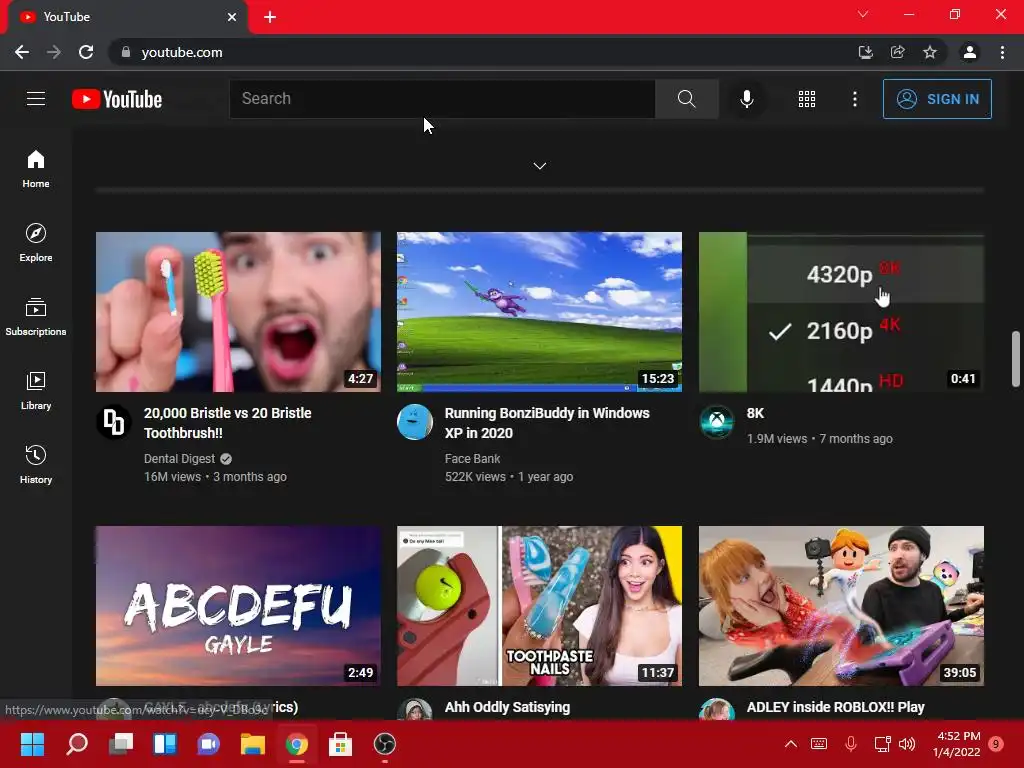The image size is (1024, 768).
Task: Open volume control in system tray
Action: click(x=906, y=744)
